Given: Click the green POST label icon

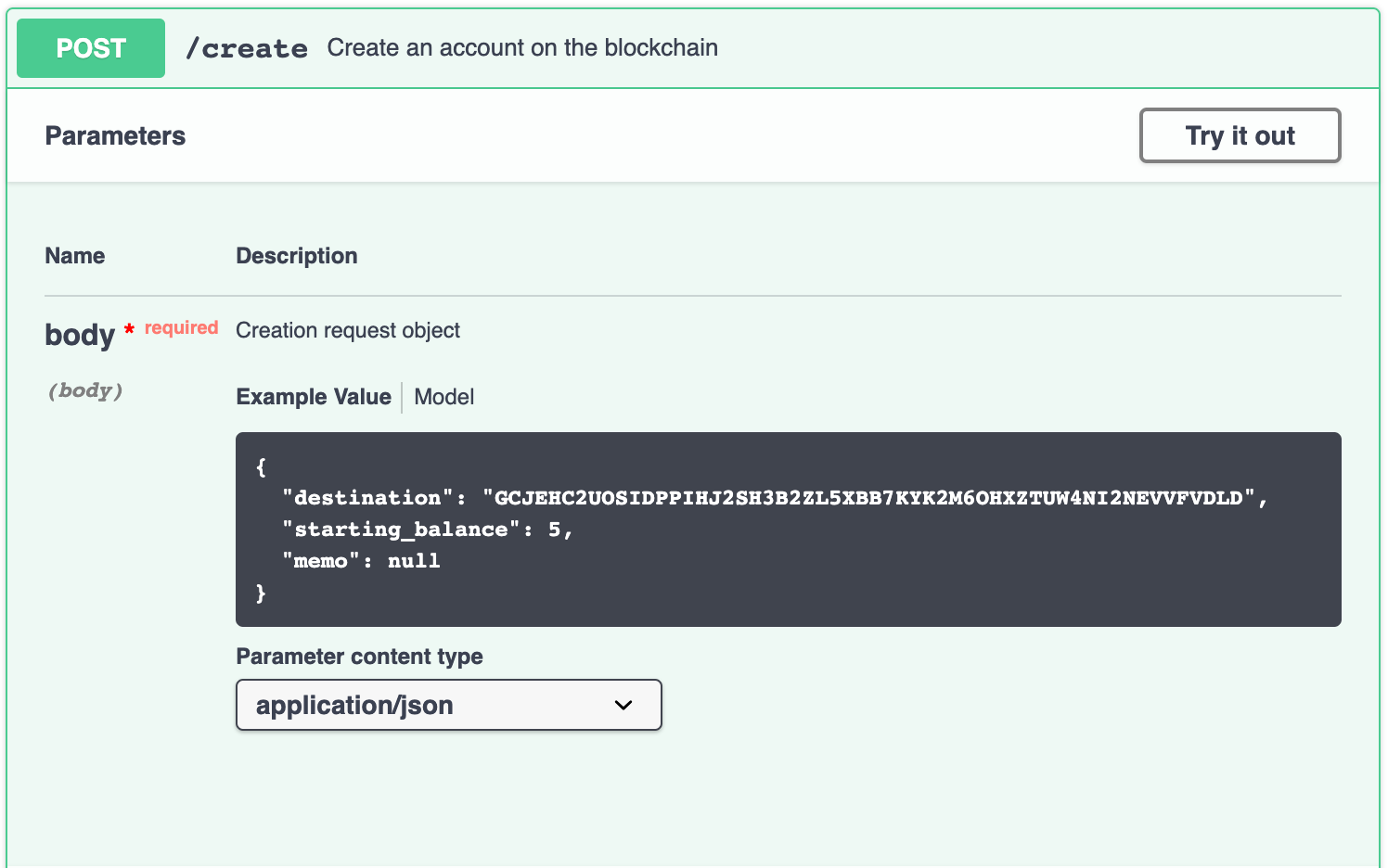Looking at the screenshot, I should pos(90,47).
